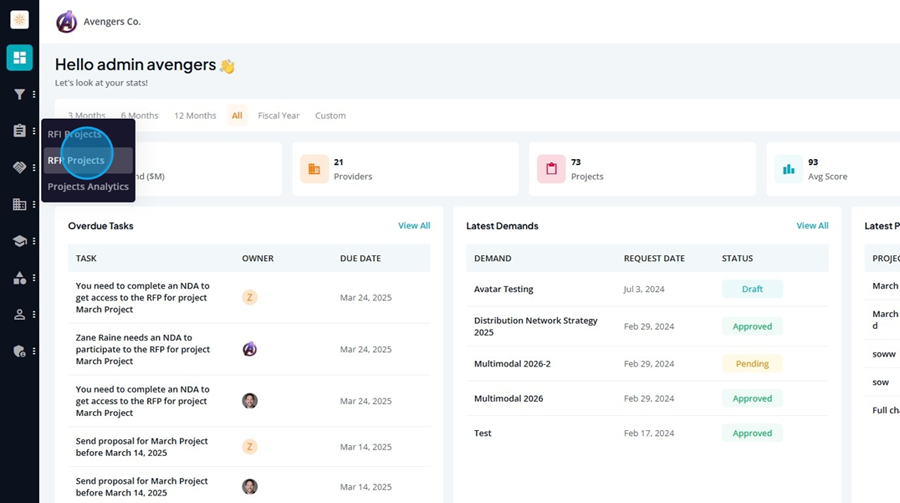Click the Approved badge for Test demand
The height and width of the screenshot is (503, 900).
[752, 433]
